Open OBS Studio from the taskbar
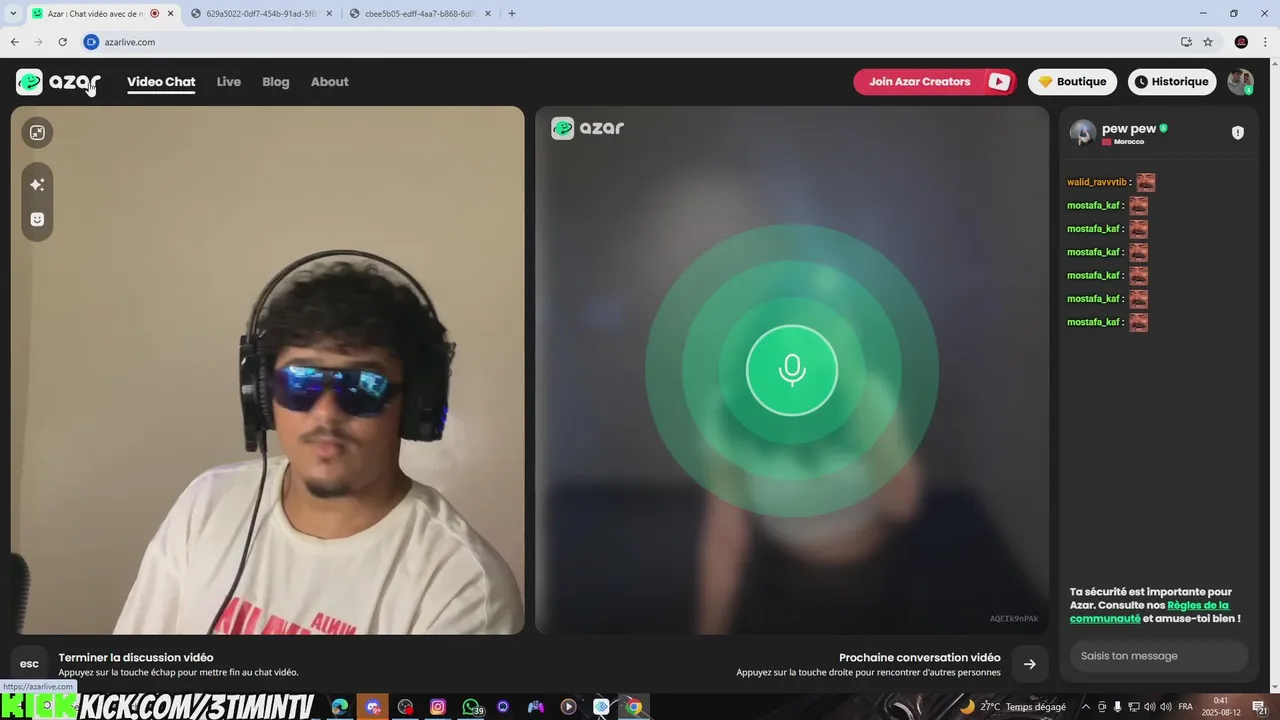 [x=405, y=707]
